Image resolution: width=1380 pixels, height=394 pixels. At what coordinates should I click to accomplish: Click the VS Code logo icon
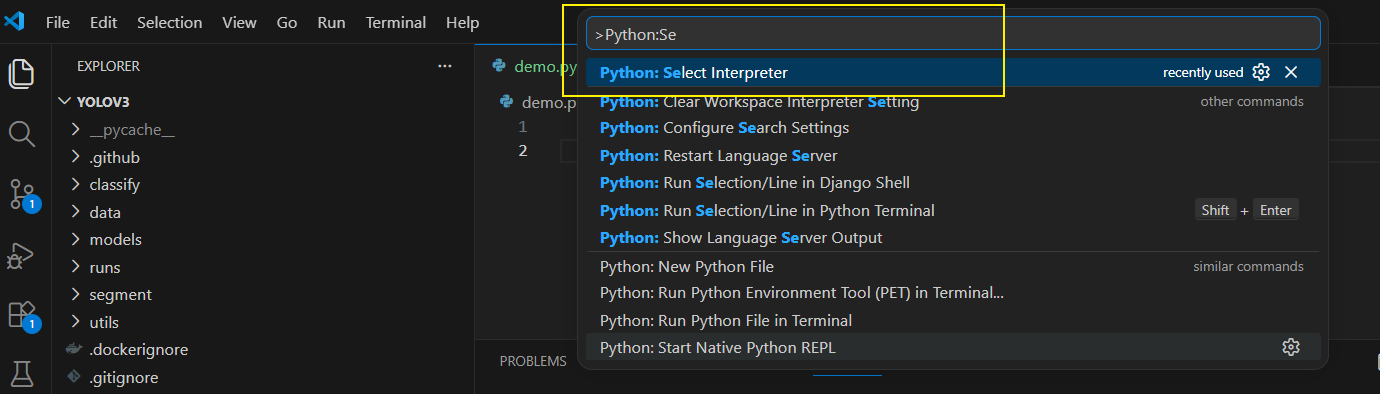coord(14,21)
